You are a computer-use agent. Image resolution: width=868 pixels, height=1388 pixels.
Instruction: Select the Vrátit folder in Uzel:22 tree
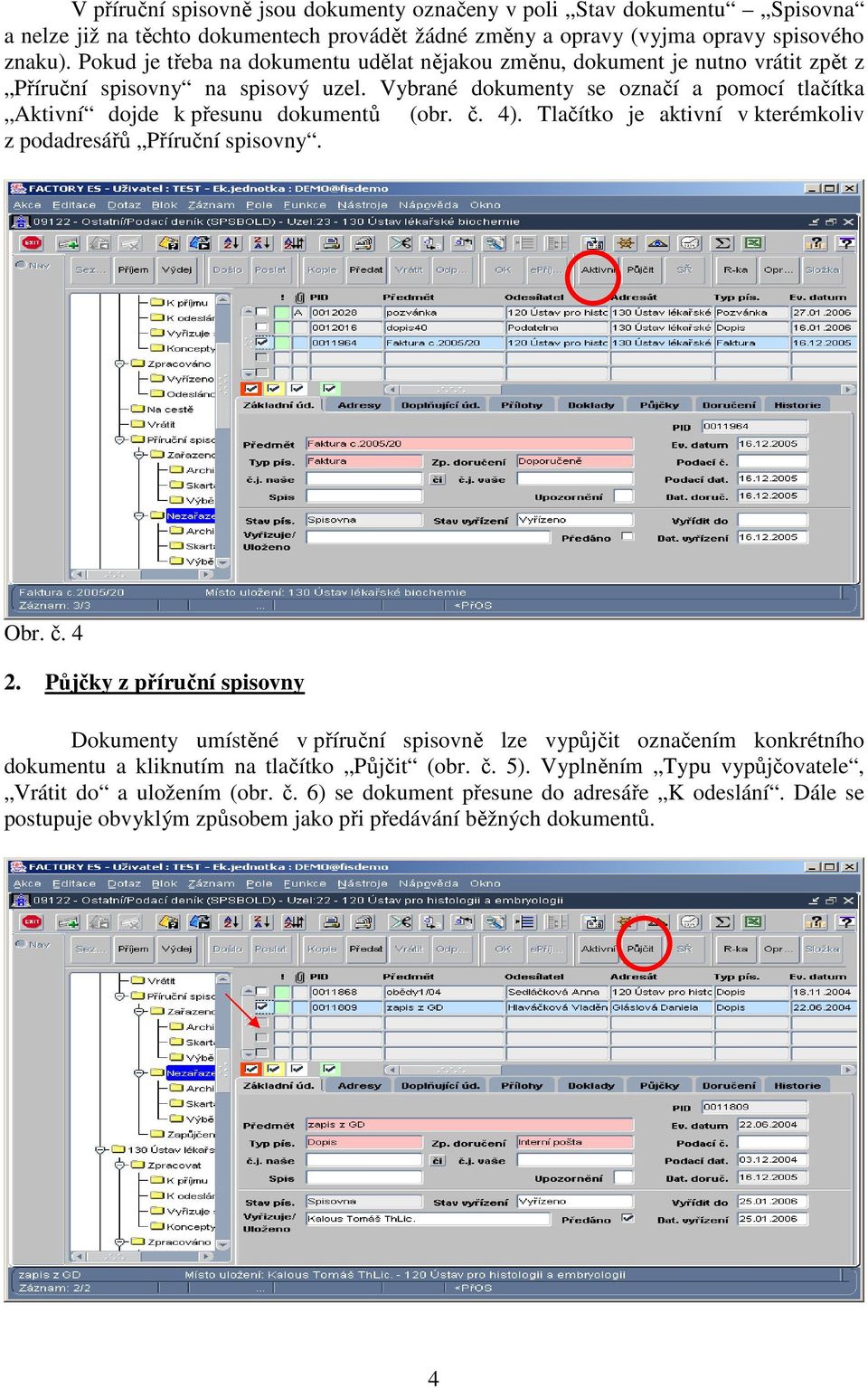(154, 981)
